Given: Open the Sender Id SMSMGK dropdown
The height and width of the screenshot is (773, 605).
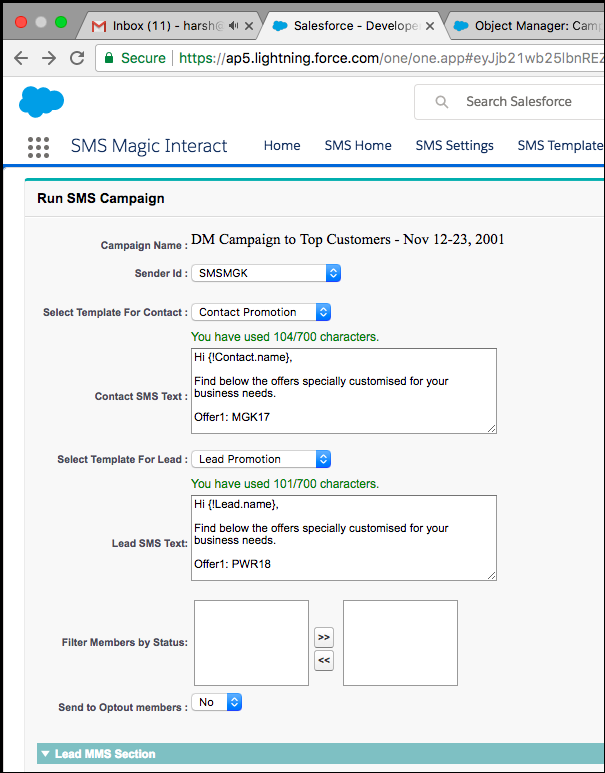Looking at the screenshot, I should (266, 273).
